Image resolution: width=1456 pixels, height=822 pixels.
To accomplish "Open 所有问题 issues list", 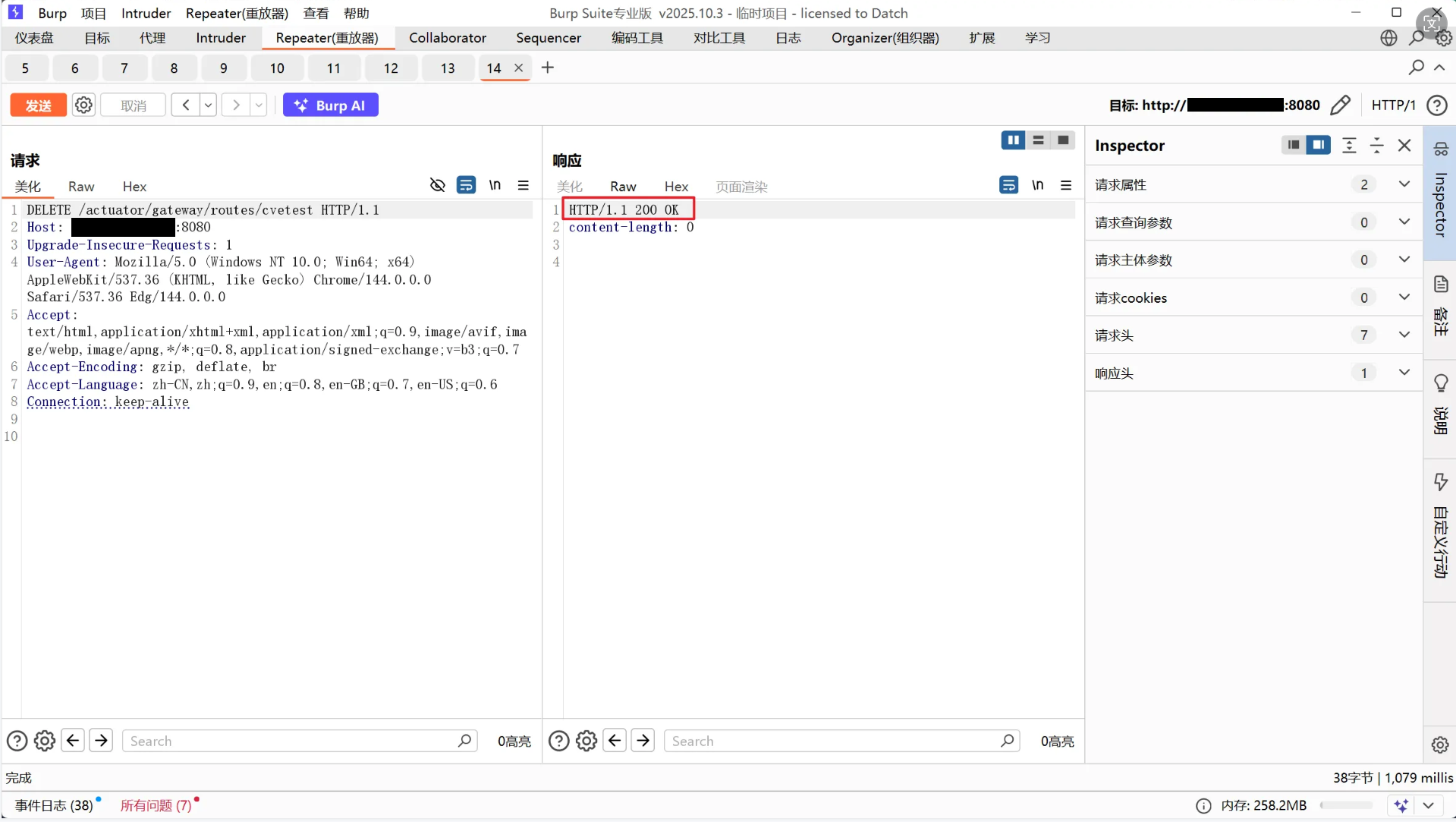I will (x=156, y=805).
